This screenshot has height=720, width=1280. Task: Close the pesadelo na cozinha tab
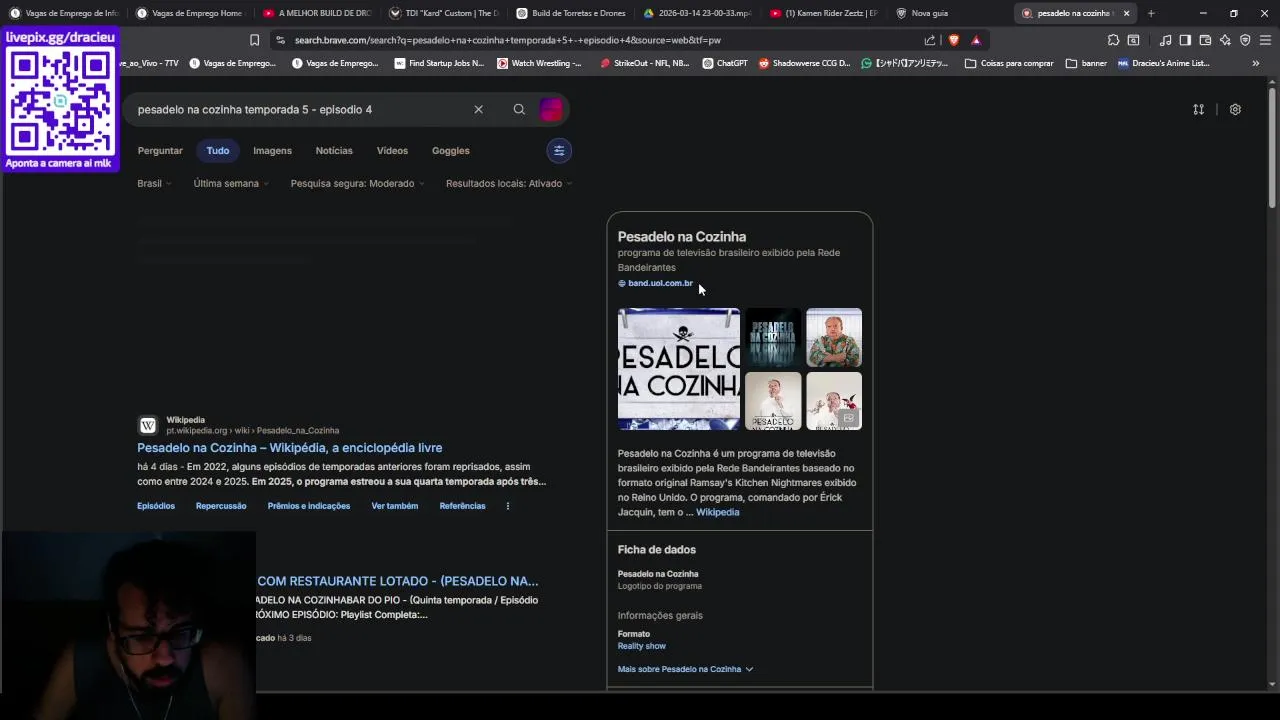tap(1126, 13)
